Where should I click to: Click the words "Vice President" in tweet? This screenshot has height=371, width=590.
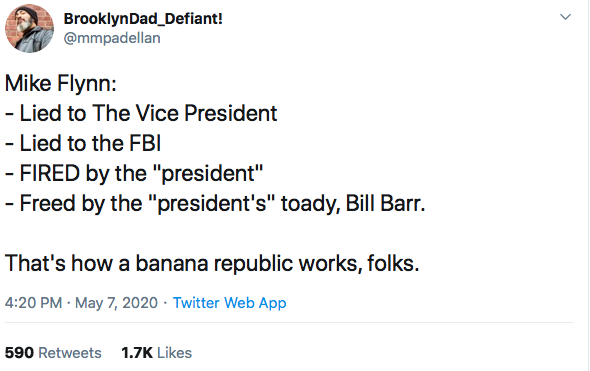[x=206, y=113]
